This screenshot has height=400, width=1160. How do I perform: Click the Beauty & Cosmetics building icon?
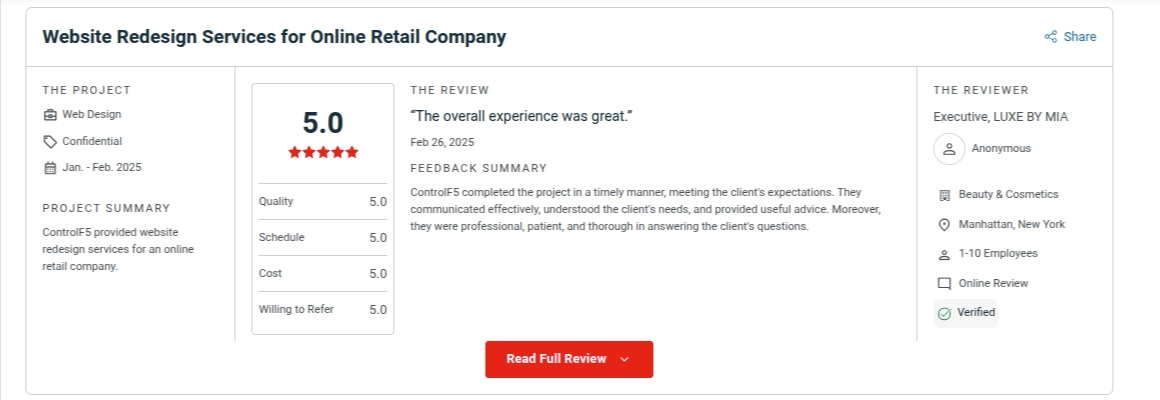(x=944, y=195)
